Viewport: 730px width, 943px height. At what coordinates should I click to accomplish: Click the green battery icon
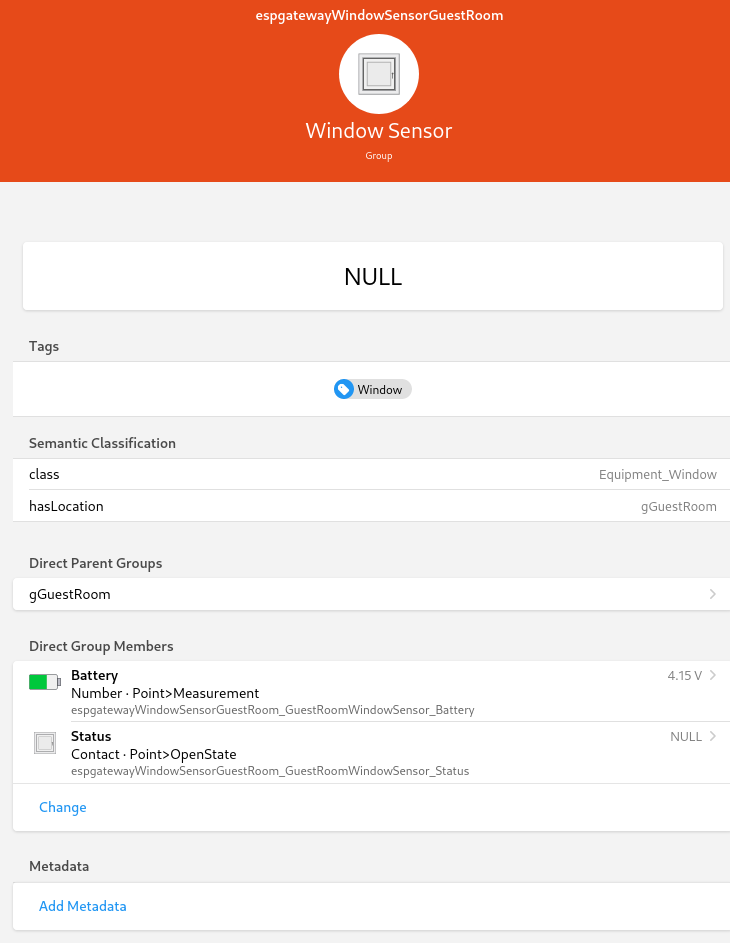45,681
